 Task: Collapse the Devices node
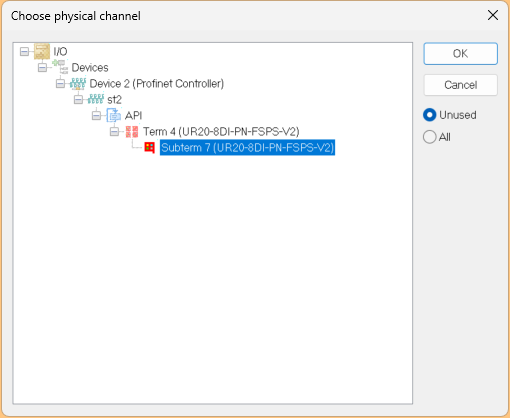click(42, 67)
